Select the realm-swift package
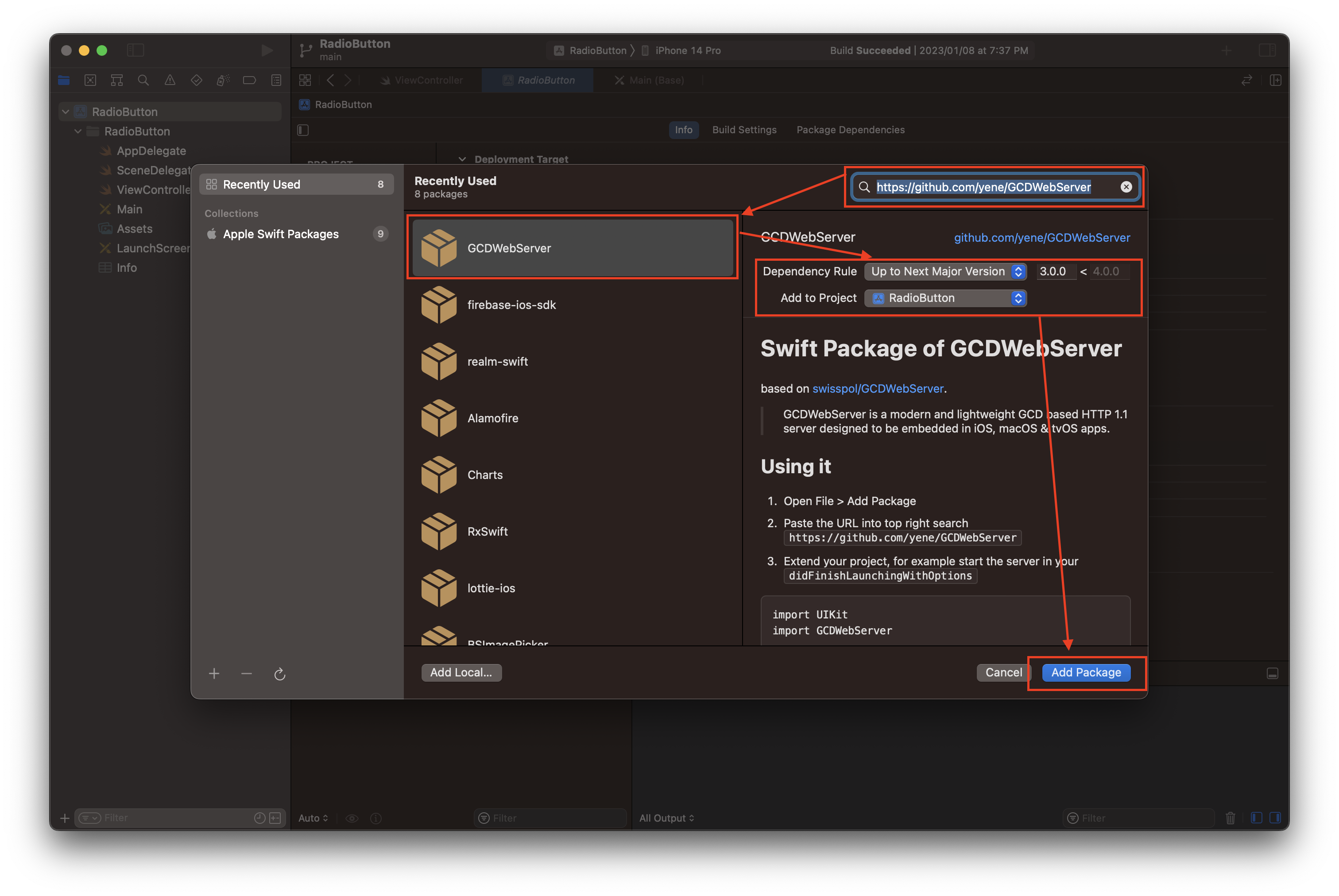 pos(573,361)
